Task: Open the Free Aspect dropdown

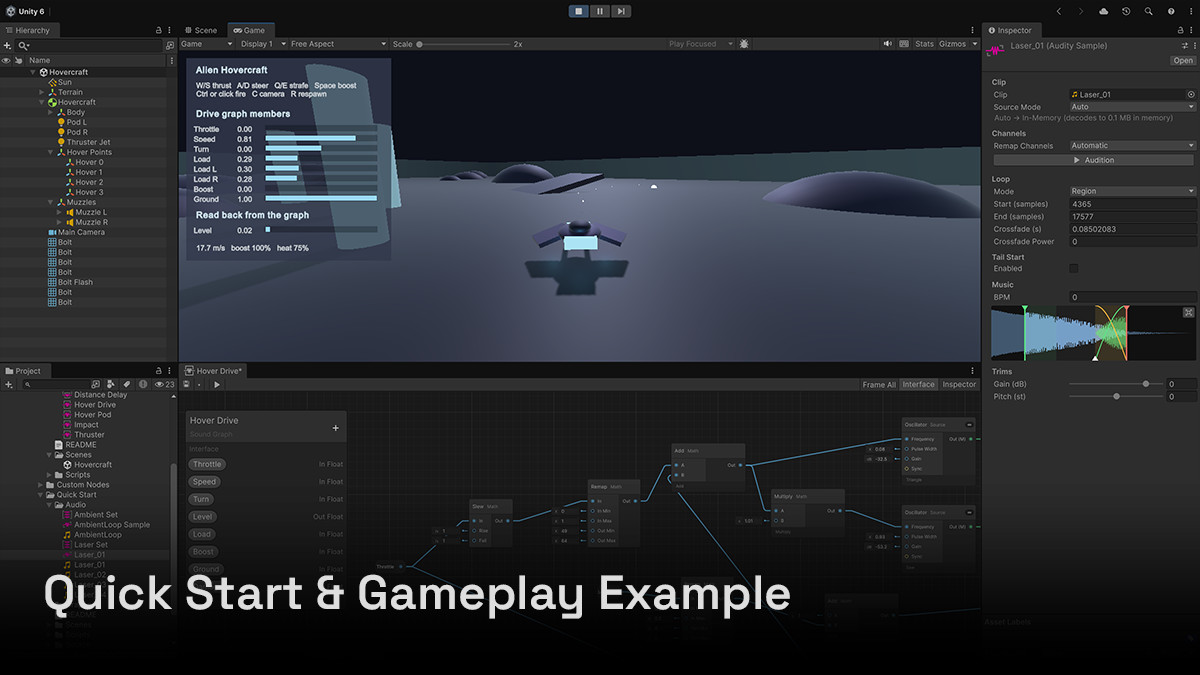Action: (338, 44)
